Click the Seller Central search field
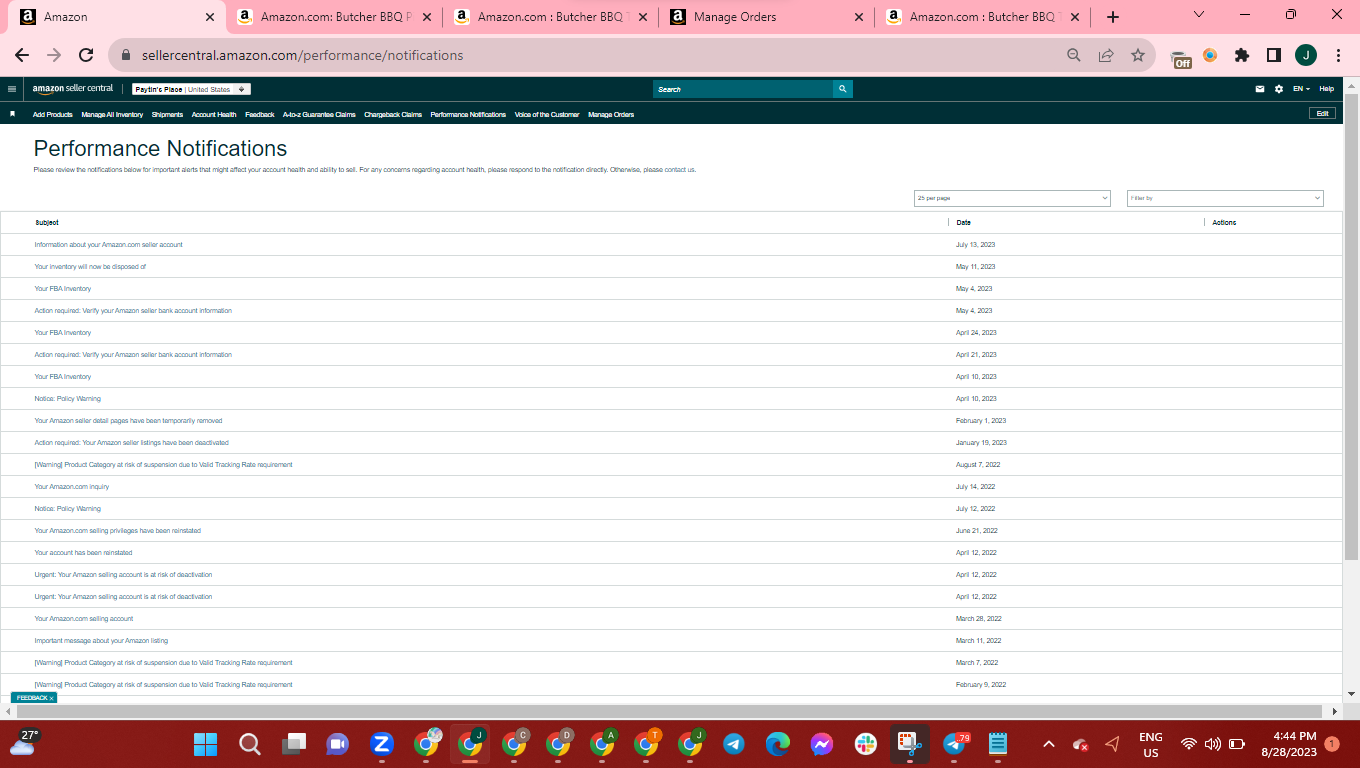Image resolution: width=1360 pixels, height=768 pixels. pos(743,89)
